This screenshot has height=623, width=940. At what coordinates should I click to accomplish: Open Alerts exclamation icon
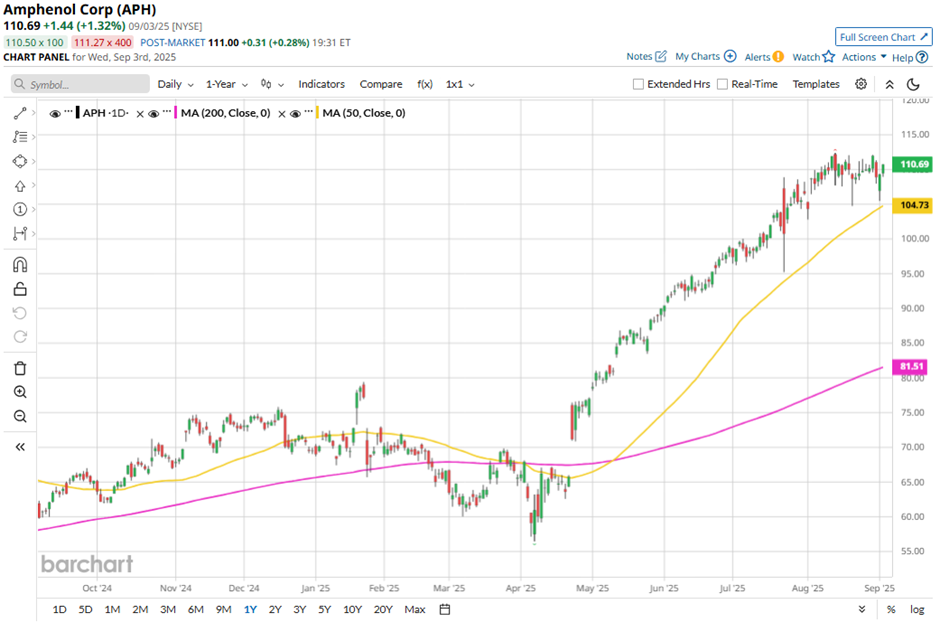click(778, 57)
